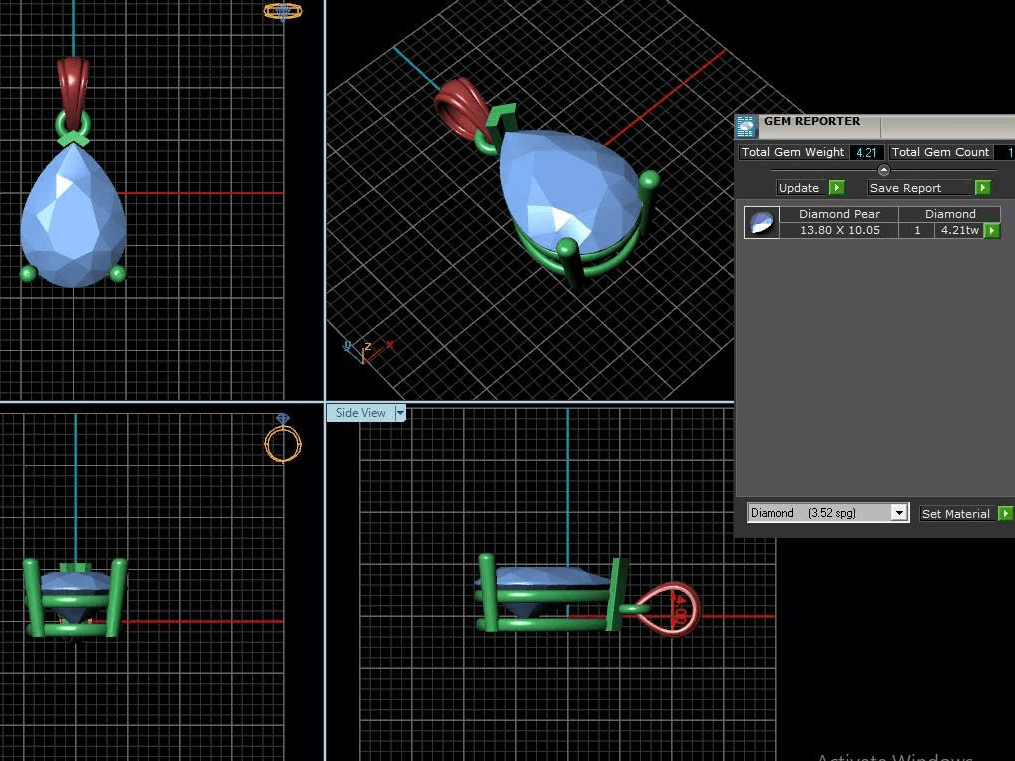Viewport: 1015px width, 761px height.
Task: Click the Diamond Pear row text
Action: click(x=839, y=214)
